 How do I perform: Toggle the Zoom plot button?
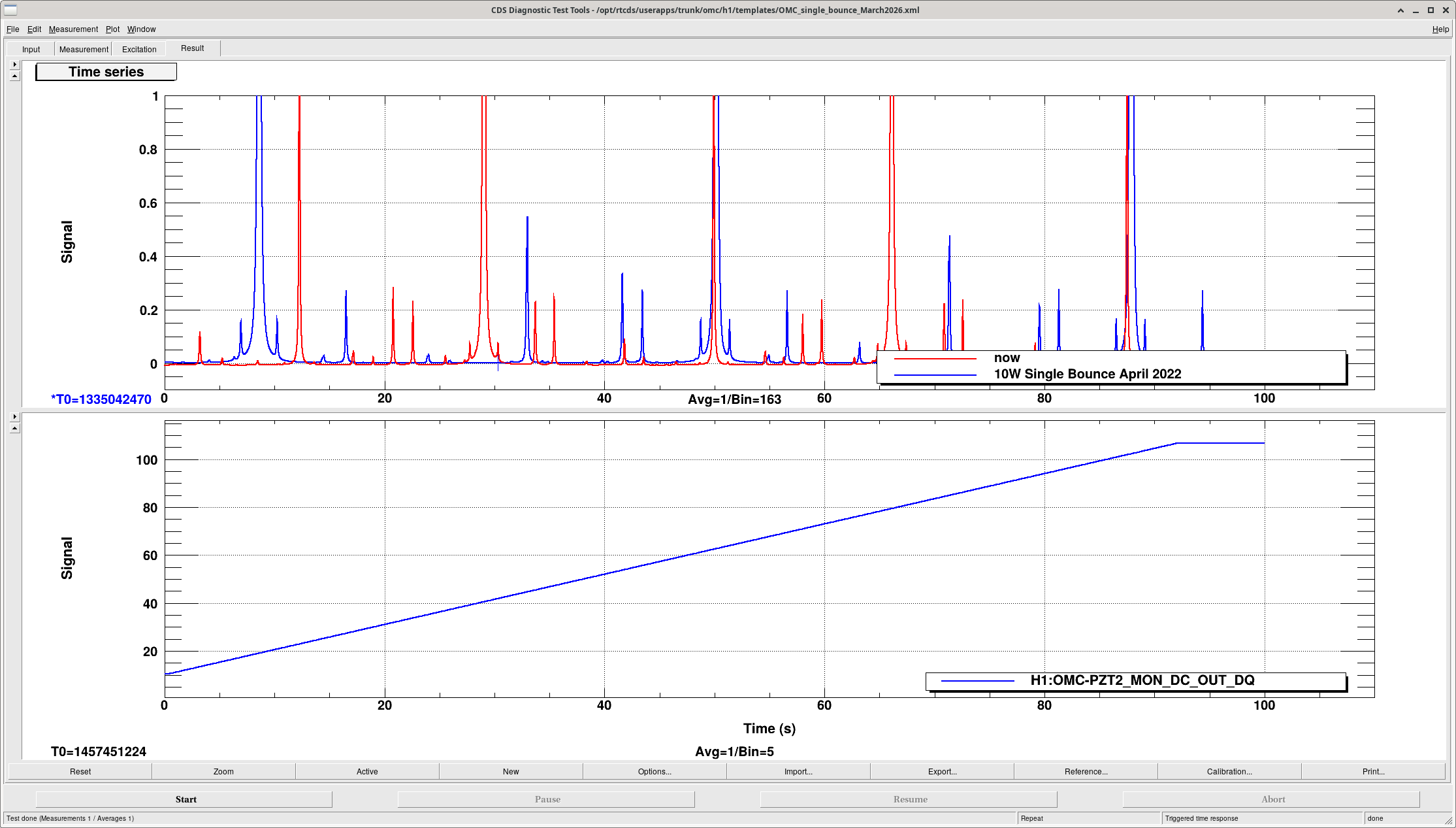pyautogui.click(x=223, y=772)
